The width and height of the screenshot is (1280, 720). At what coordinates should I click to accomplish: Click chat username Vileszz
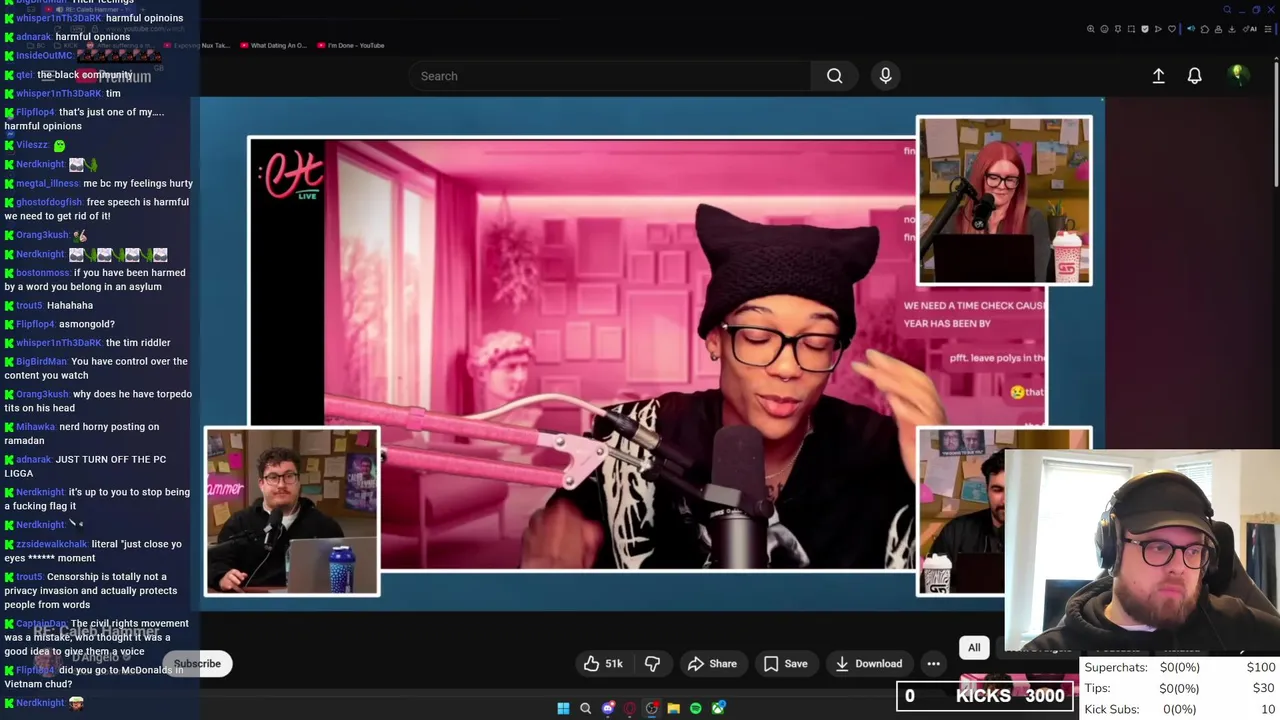[x=32, y=145]
